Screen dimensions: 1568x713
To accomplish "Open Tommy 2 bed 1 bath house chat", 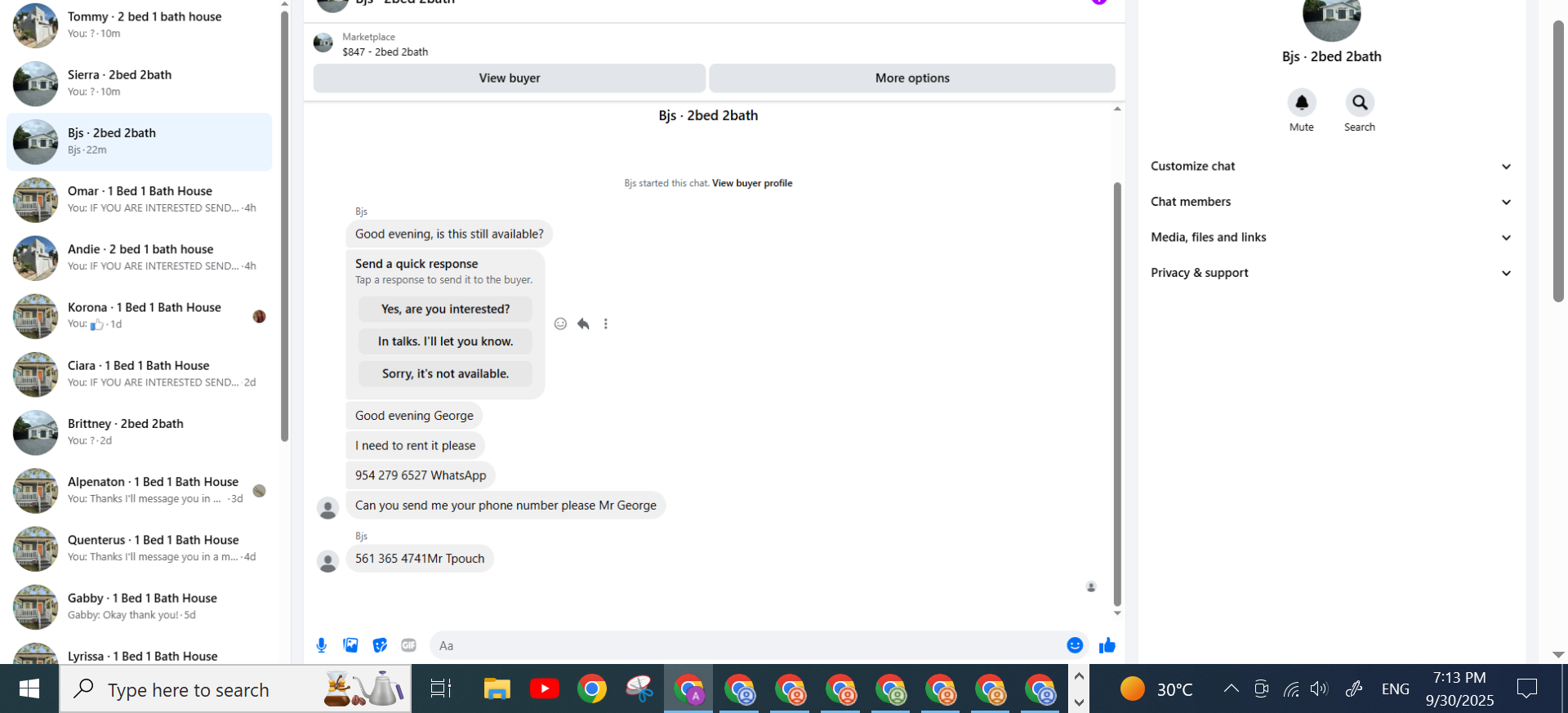I will click(140, 25).
